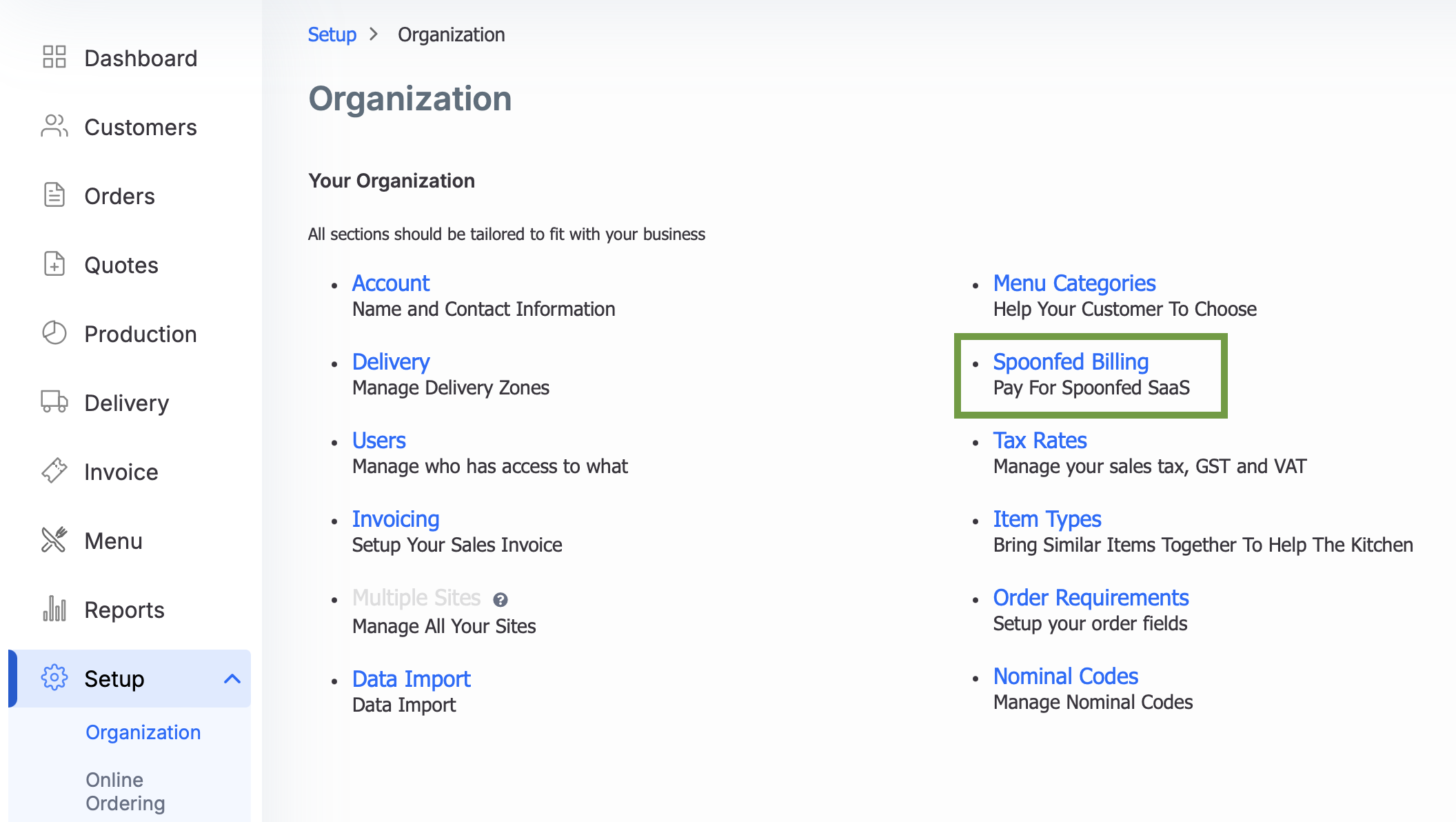Open the Delivery zones link

click(391, 362)
